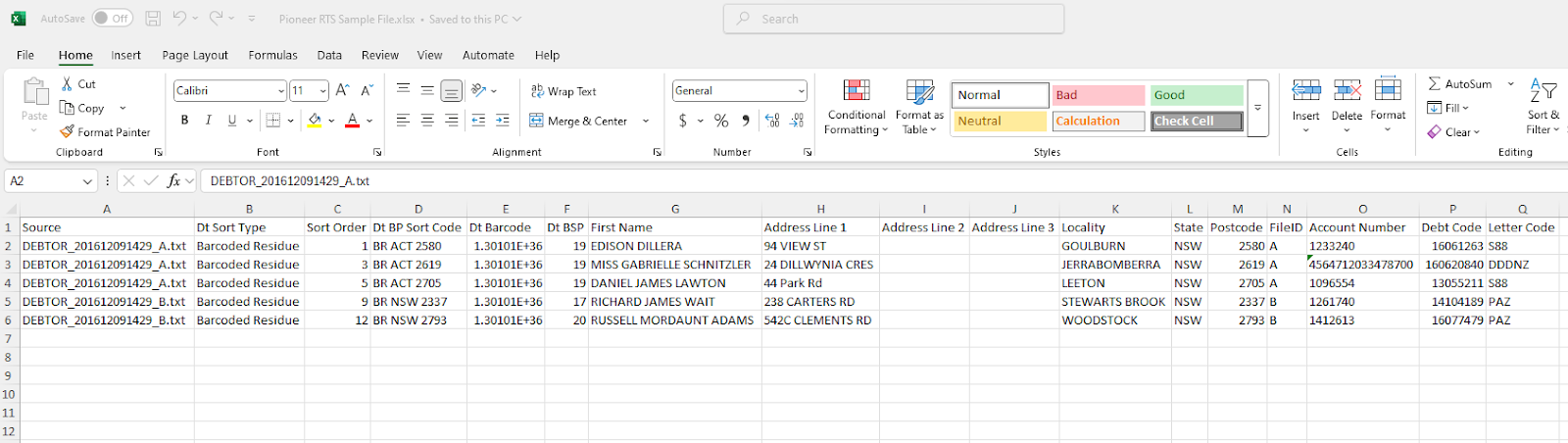The image size is (1568, 443).
Task: Toggle the AutoSave switch
Action: [113, 19]
